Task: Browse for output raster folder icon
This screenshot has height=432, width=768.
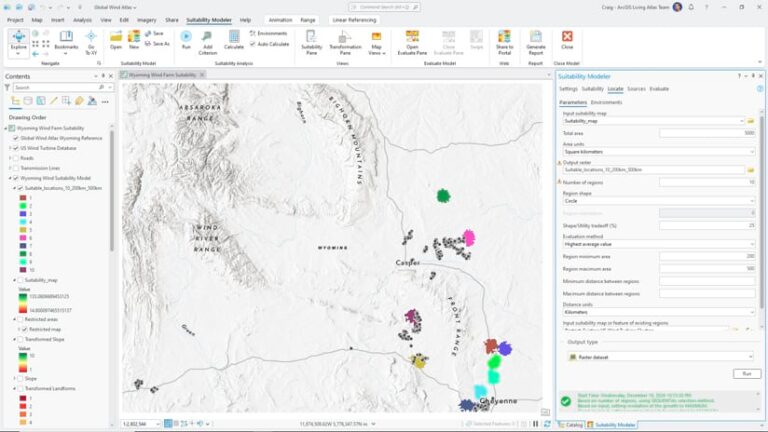Action: (x=750, y=170)
